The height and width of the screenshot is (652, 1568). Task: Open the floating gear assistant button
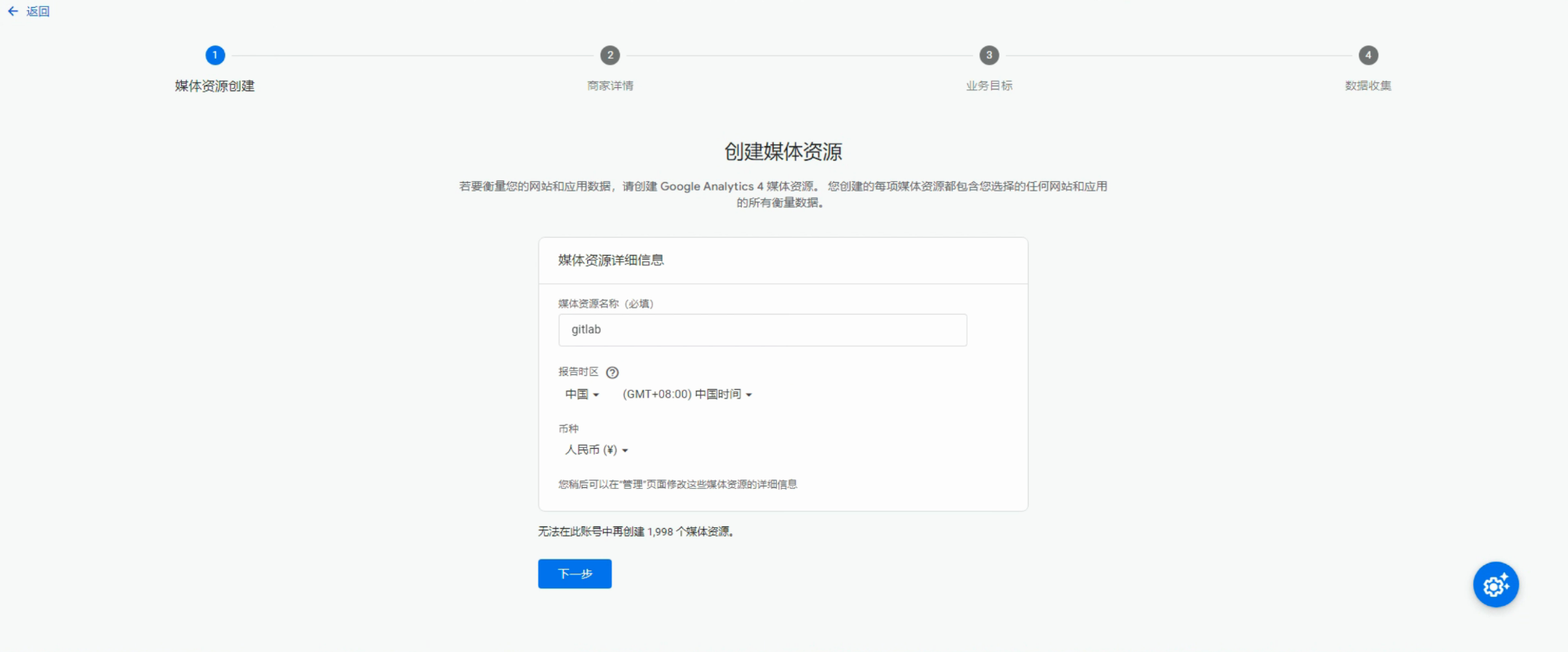(x=1495, y=585)
